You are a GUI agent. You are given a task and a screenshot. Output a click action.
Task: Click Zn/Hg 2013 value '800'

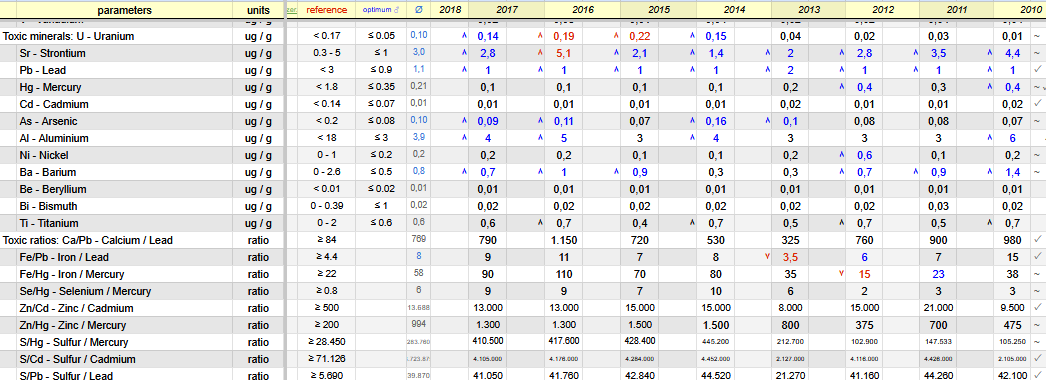[791, 325]
